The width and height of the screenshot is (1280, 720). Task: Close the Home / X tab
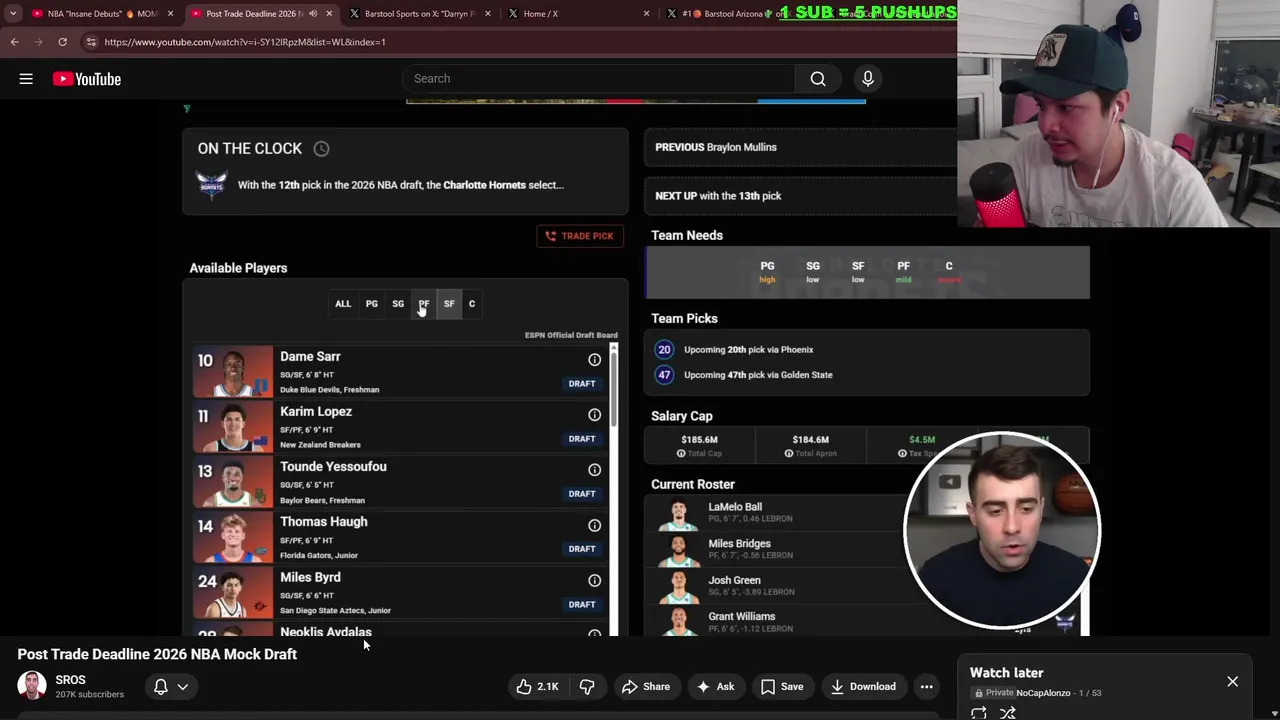coord(646,14)
